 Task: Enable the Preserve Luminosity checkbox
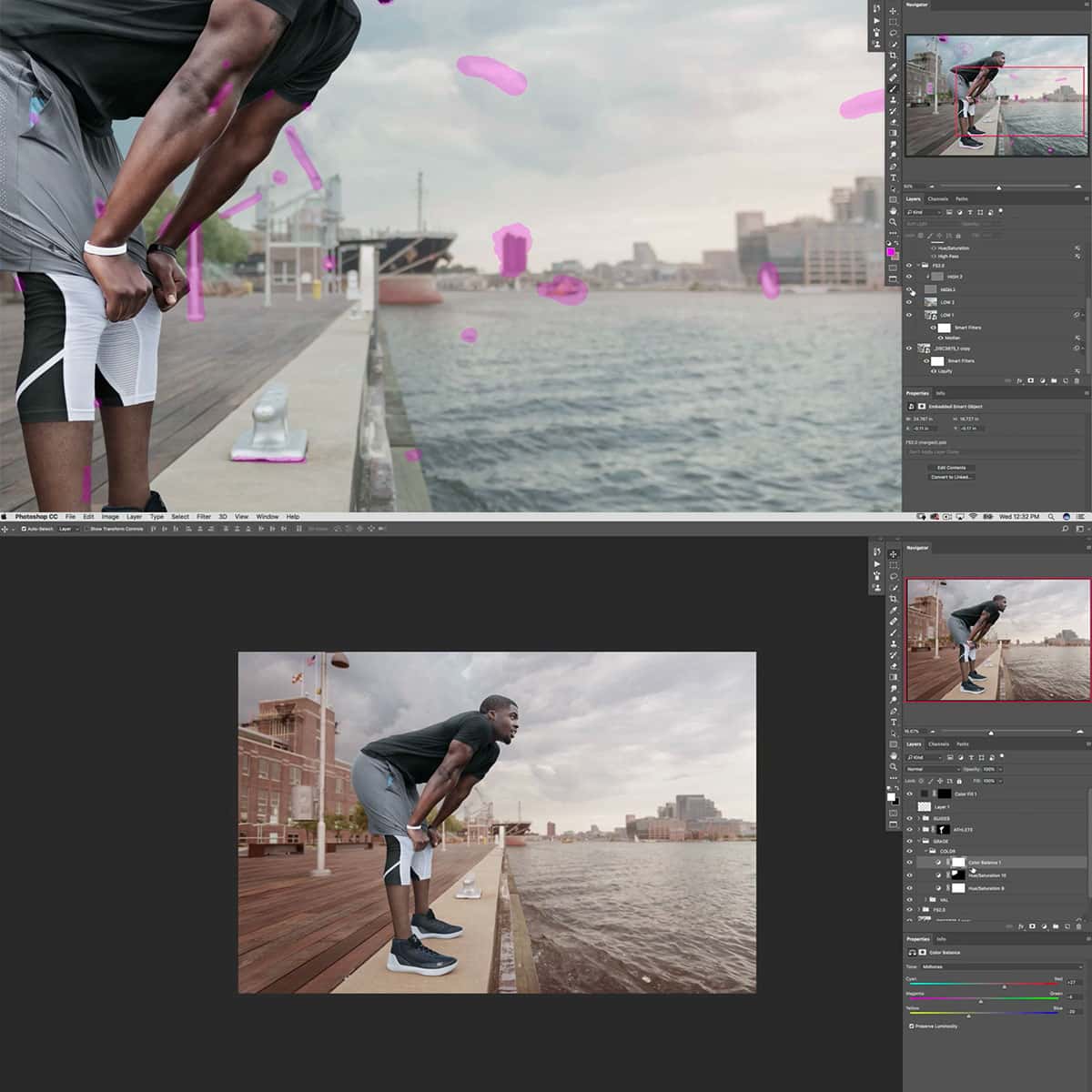pyautogui.click(x=912, y=1026)
